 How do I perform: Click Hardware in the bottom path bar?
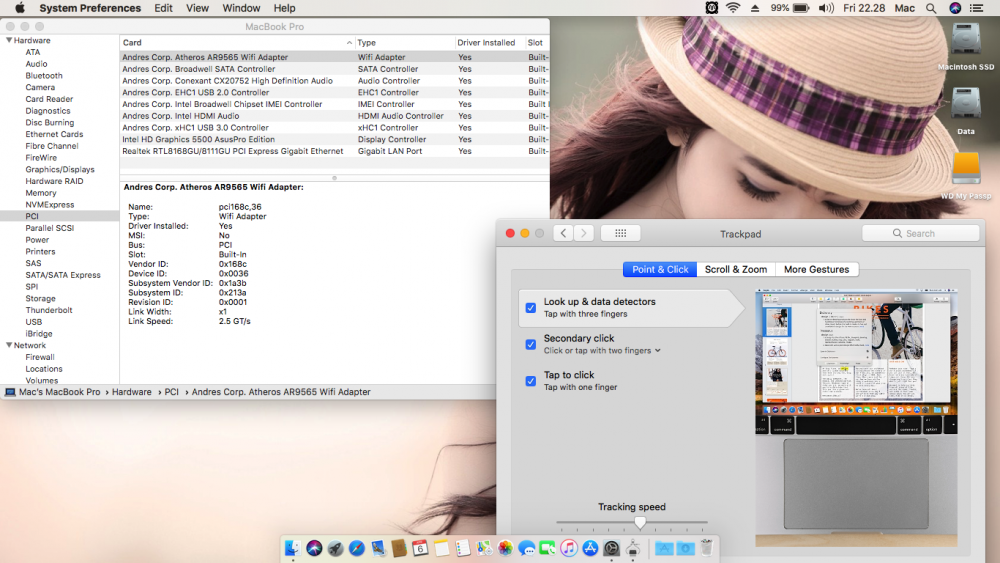point(131,392)
